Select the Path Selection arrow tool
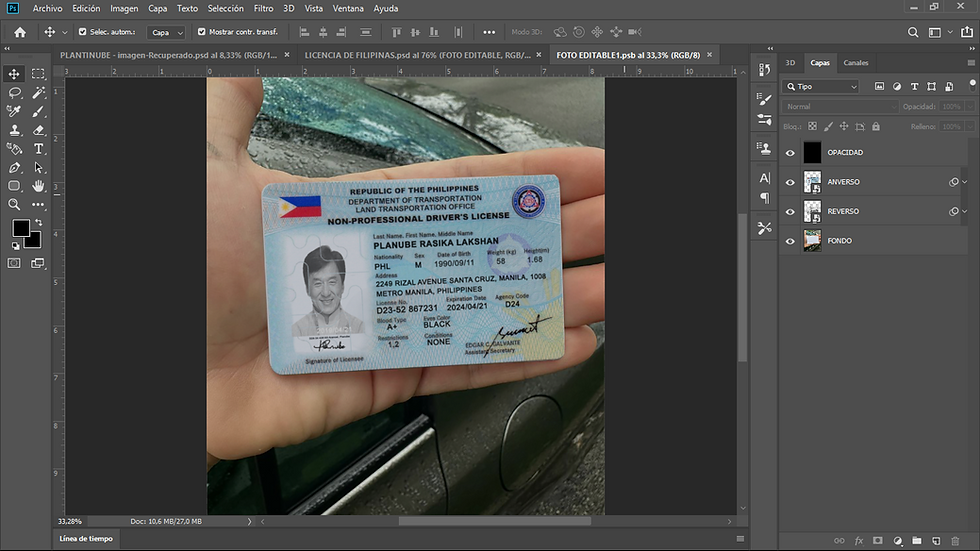Viewport: 980px width, 551px height. (38, 167)
